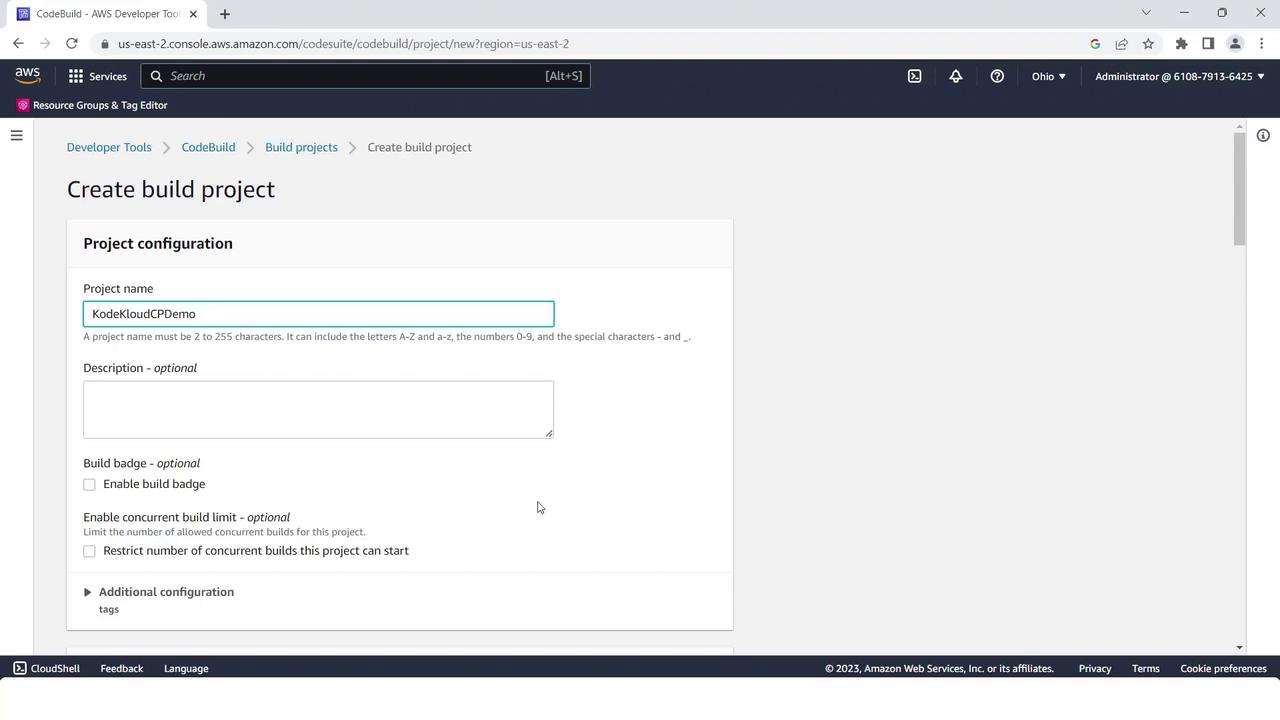Image resolution: width=1280 pixels, height=720 pixels.
Task: Reload the page with refresh icon
Action: (x=72, y=44)
